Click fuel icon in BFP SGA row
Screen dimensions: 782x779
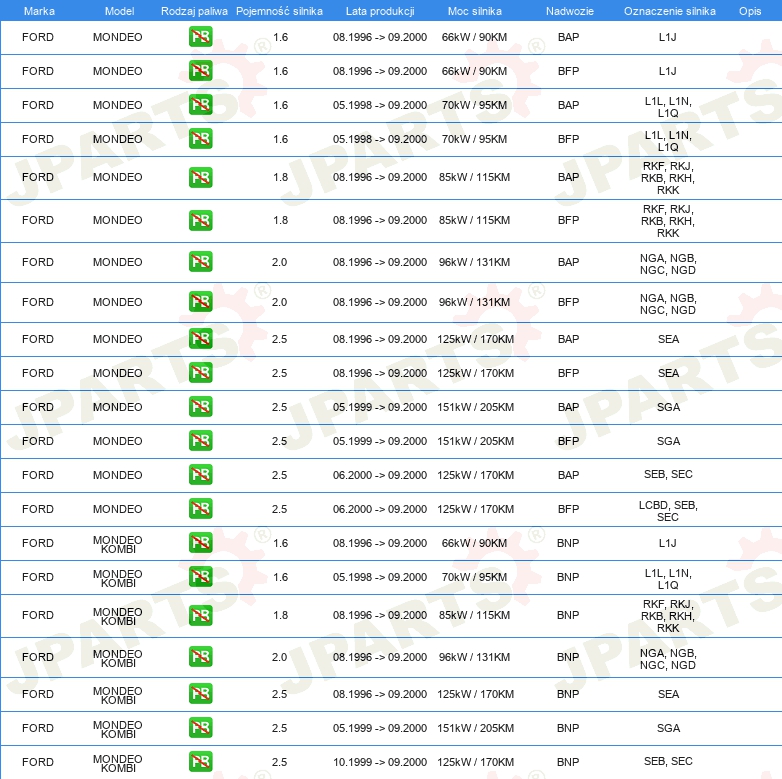[200, 440]
